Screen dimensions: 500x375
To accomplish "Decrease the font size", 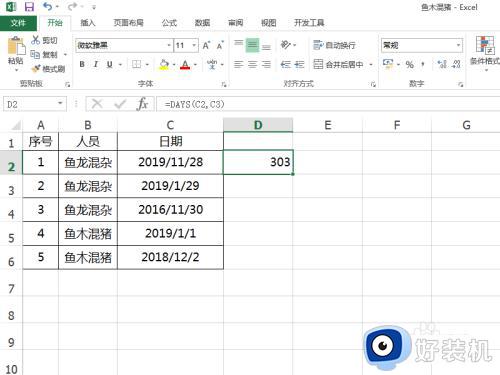I will 220,45.
